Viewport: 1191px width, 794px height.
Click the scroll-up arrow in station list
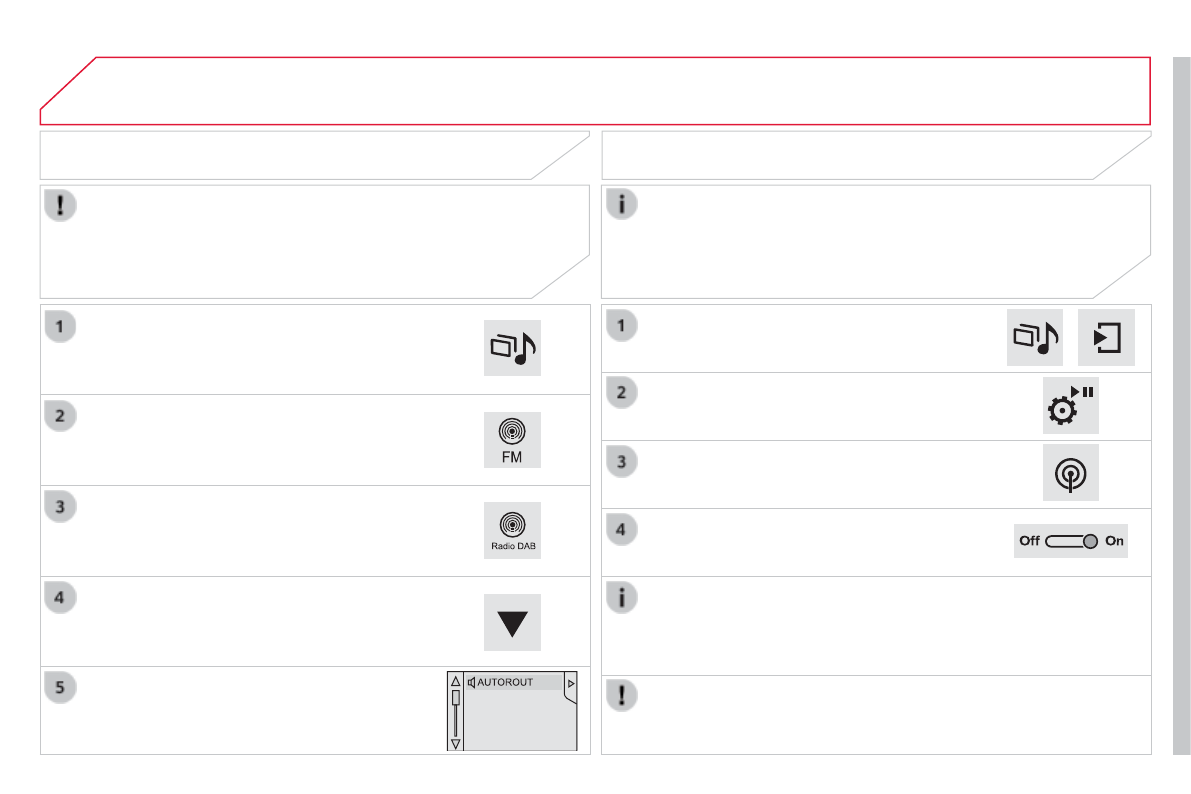(455, 682)
